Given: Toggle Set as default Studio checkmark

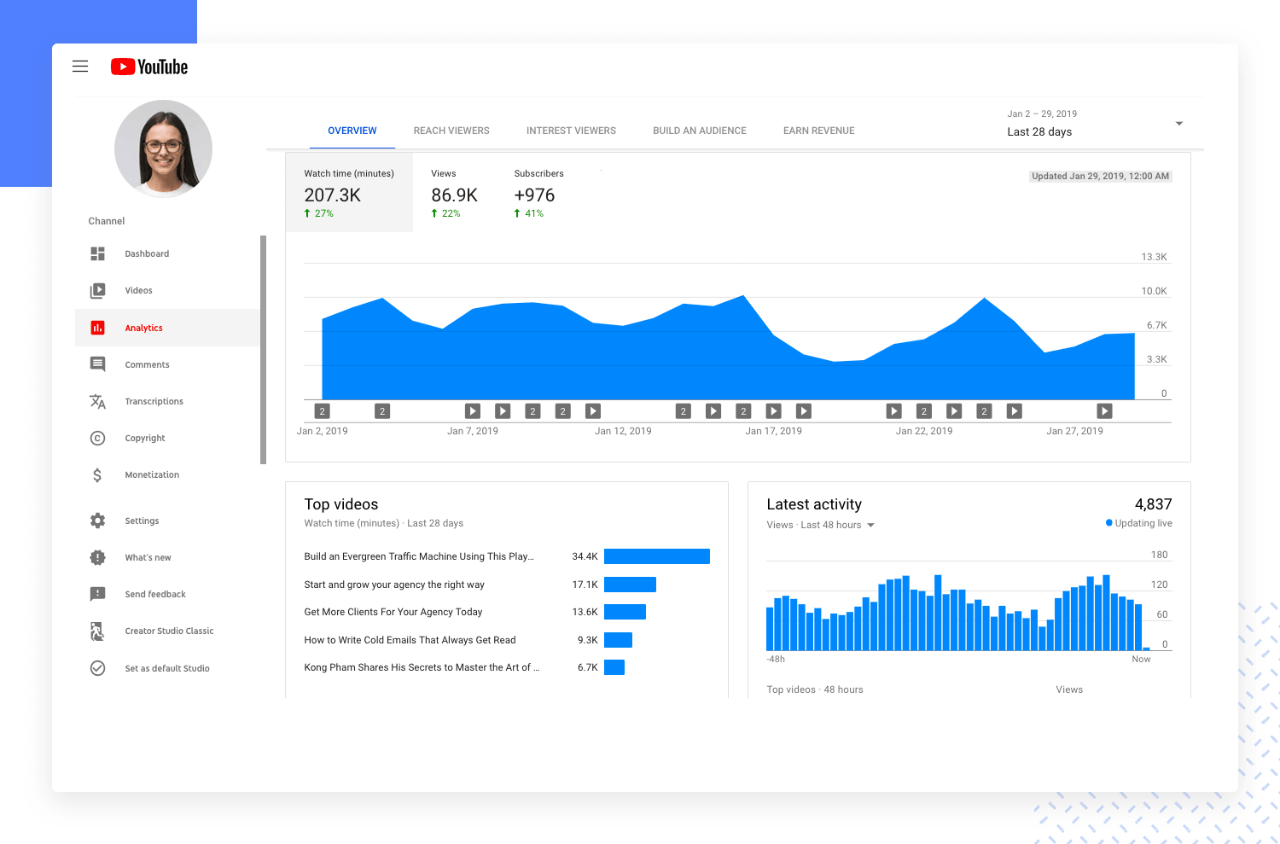Looking at the screenshot, I should point(97,668).
